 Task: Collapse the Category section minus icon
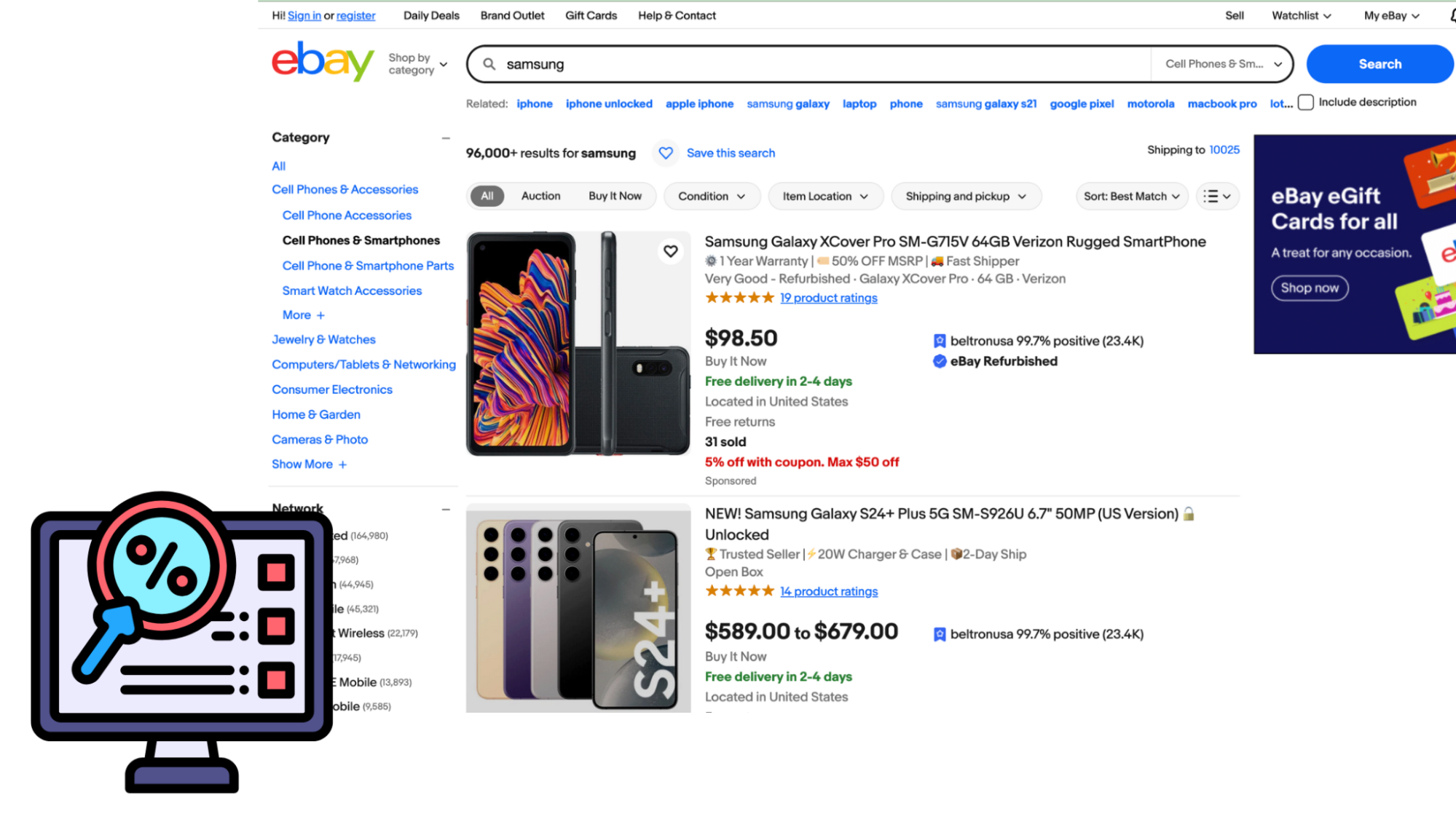click(446, 138)
